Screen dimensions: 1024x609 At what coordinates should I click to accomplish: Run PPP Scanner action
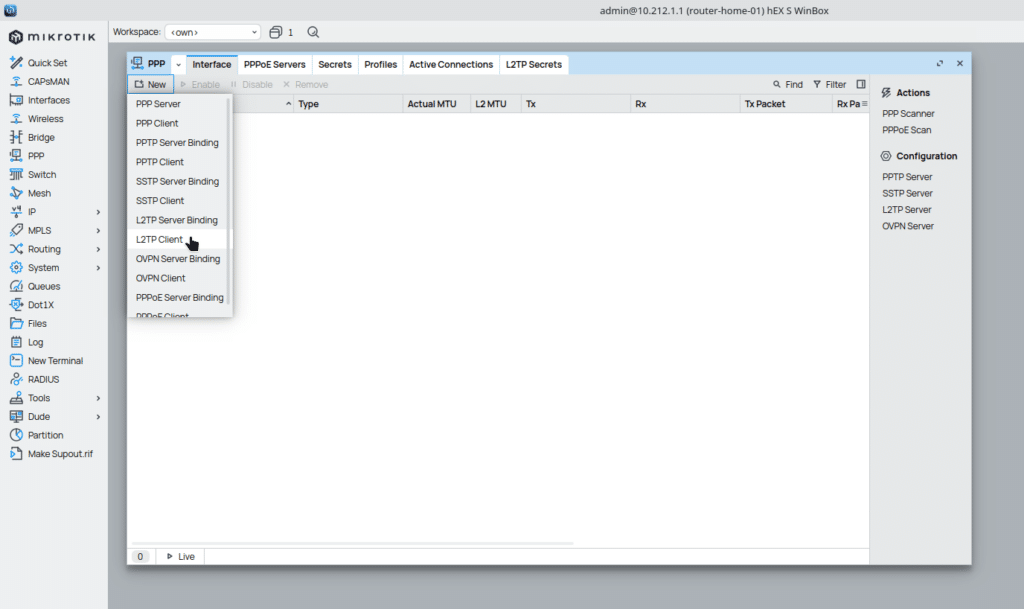click(908, 114)
